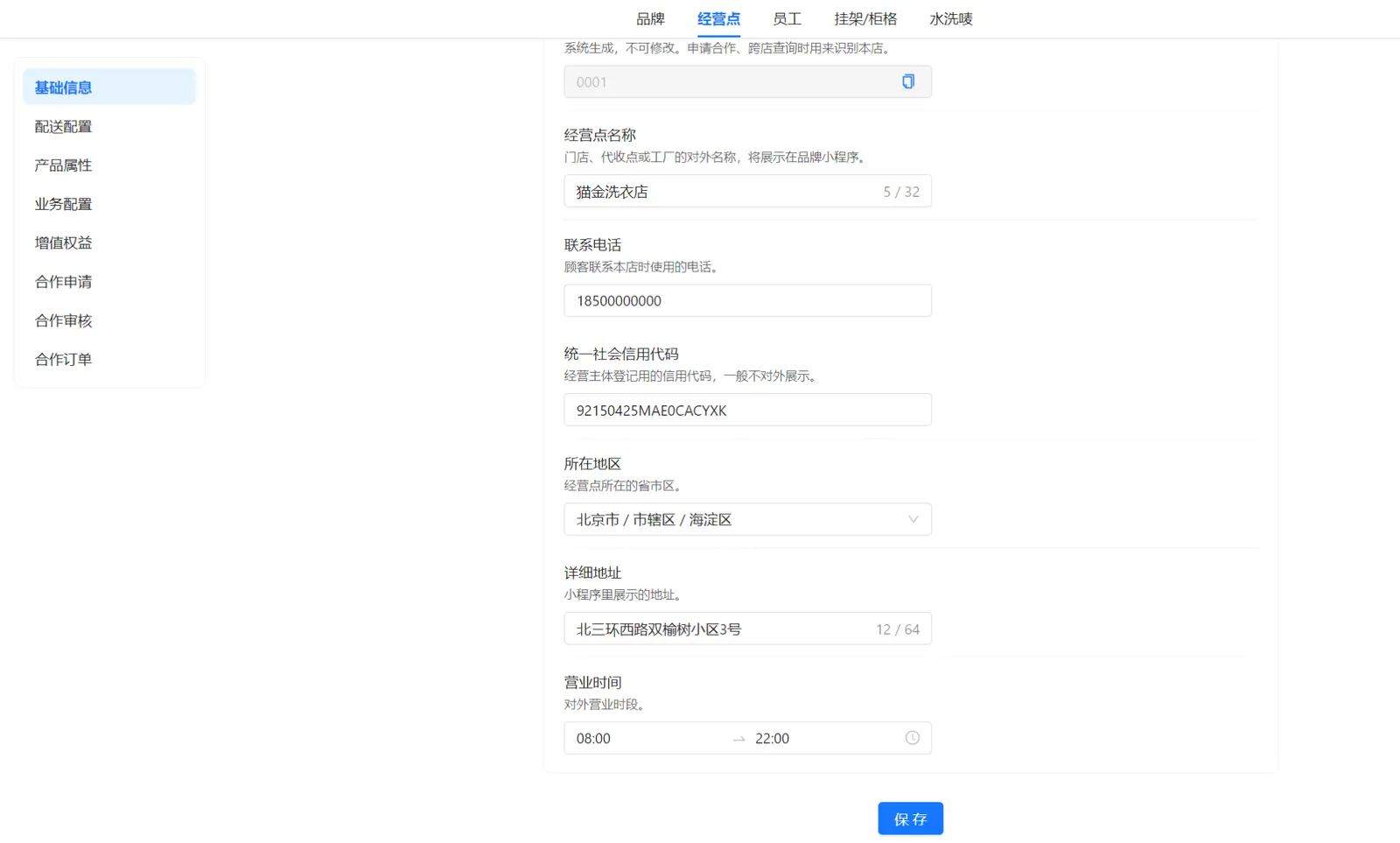
Task: Click the 详细地址 field with 北三环西路双榆树小区3号
Action: click(x=747, y=629)
